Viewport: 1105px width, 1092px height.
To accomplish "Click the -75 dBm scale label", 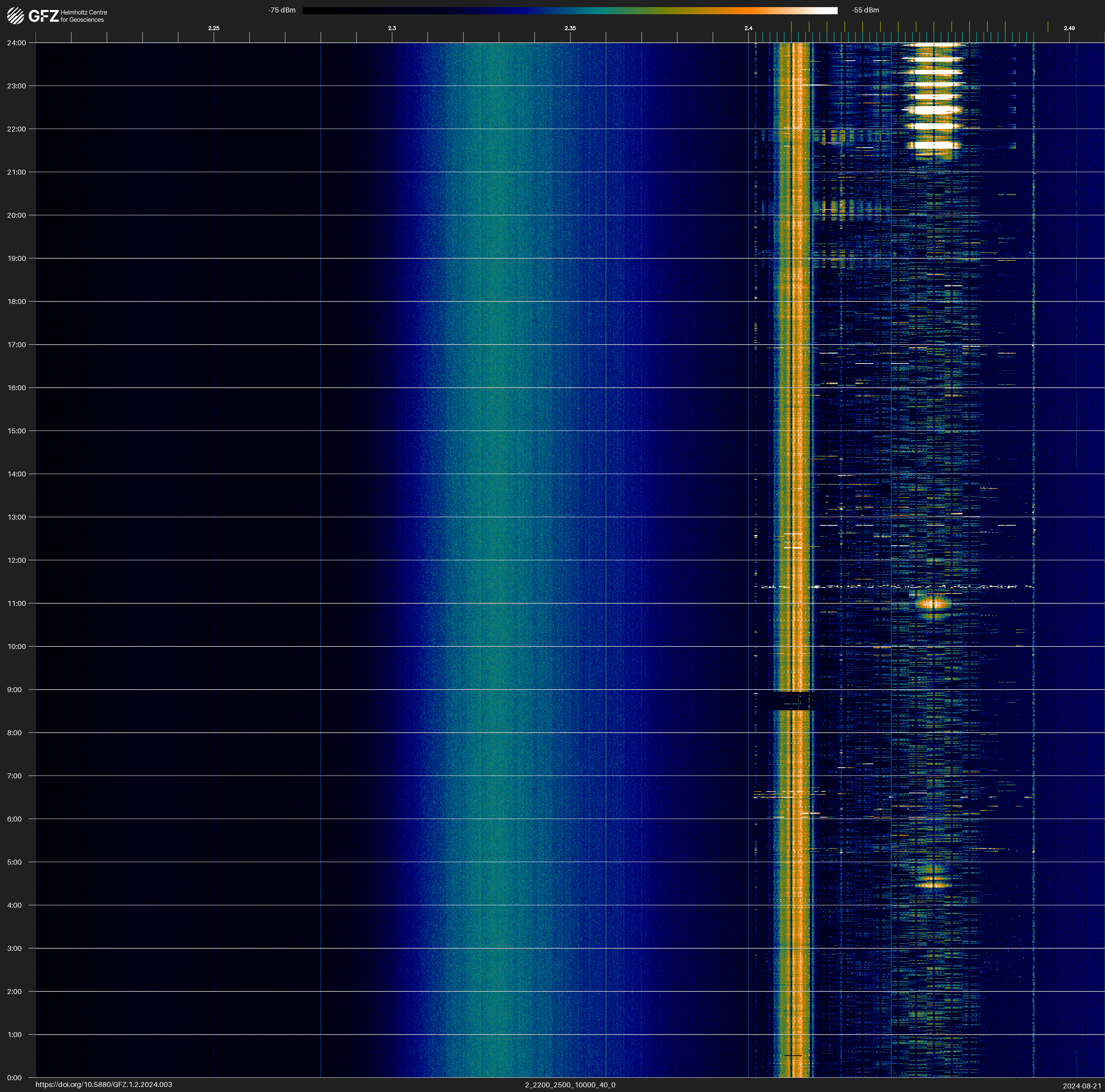I will pos(281,10).
